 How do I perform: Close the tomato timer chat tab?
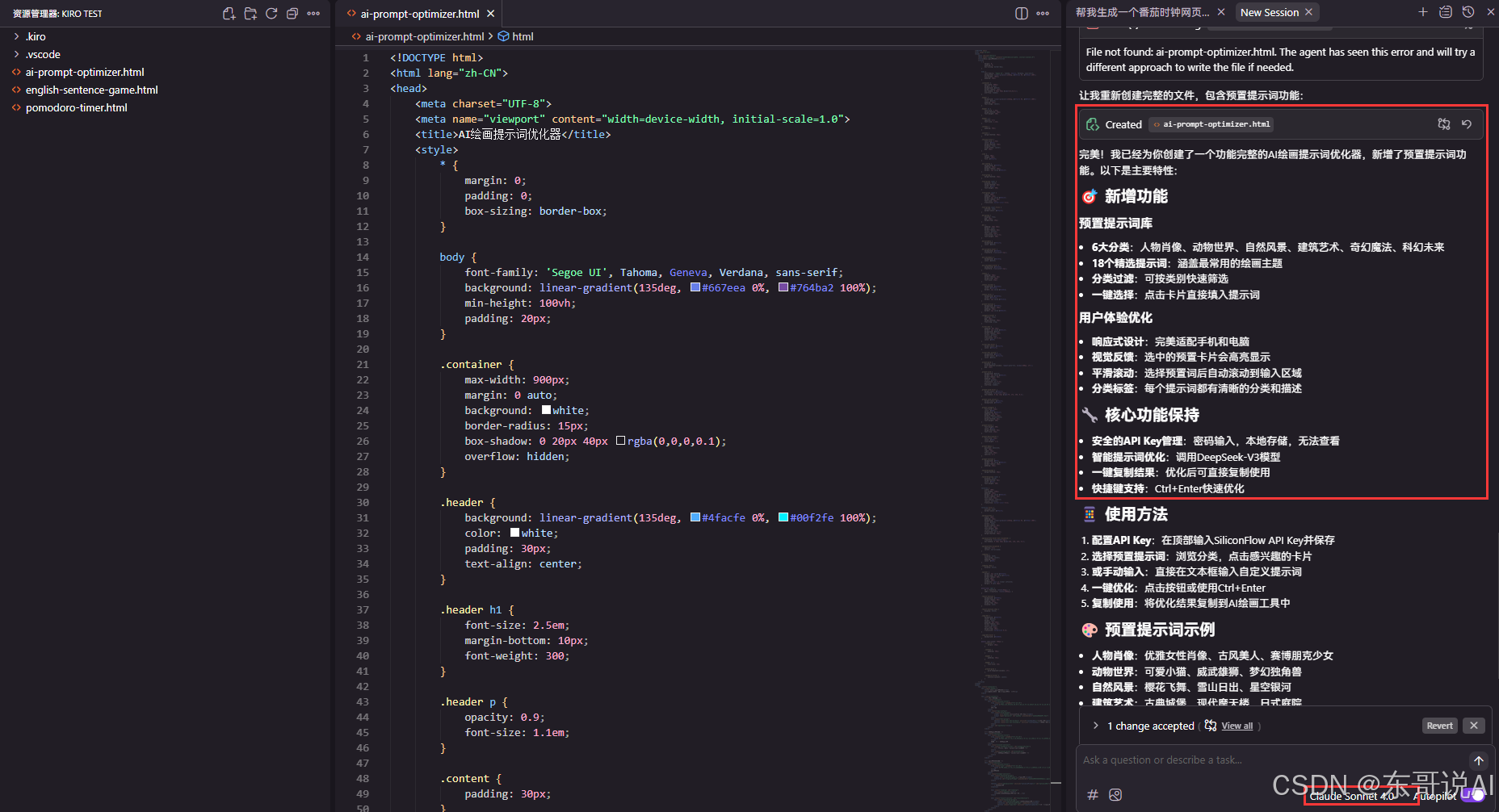point(1221,12)
